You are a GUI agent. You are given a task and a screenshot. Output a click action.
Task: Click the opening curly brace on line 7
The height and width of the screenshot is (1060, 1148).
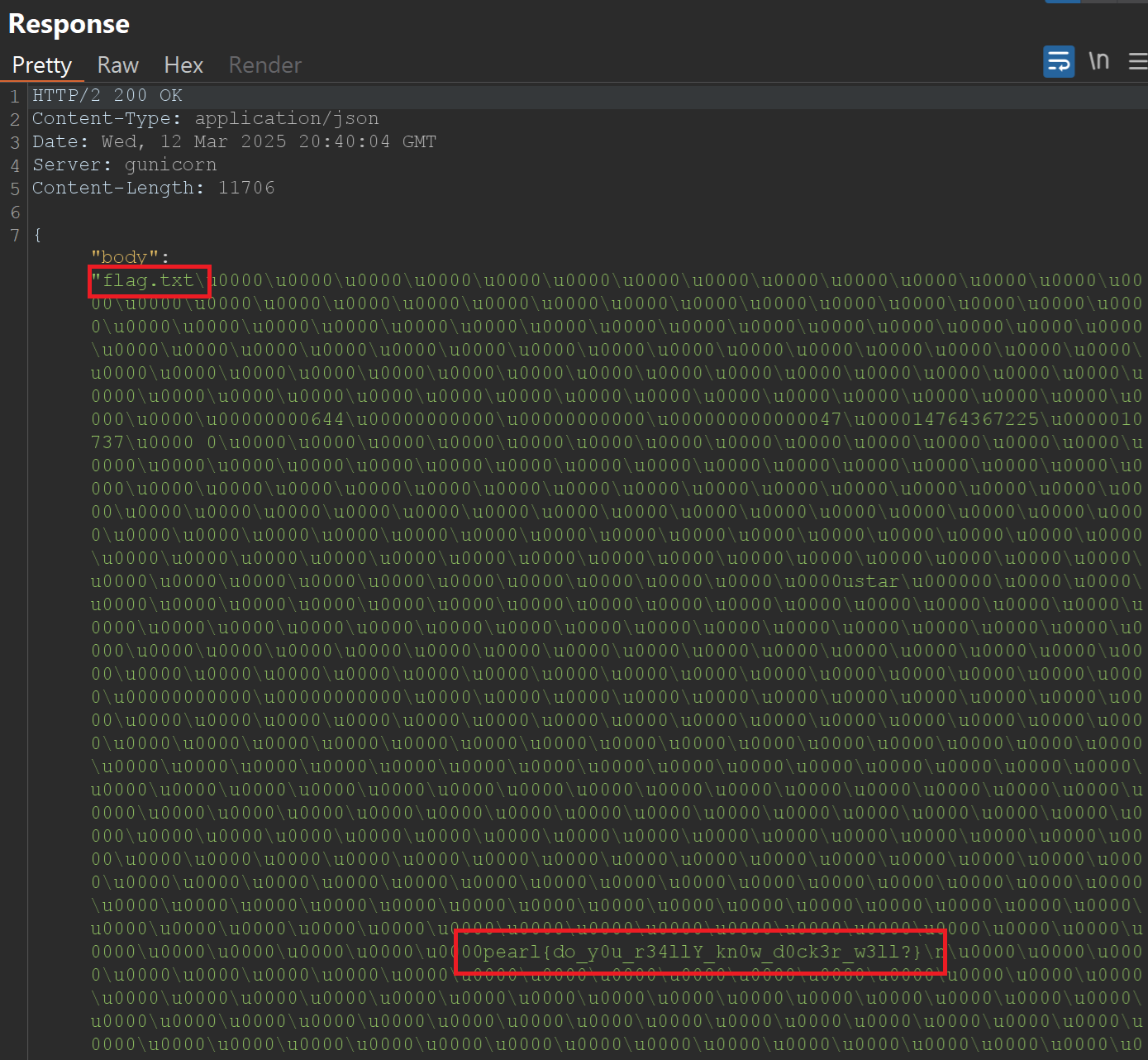click(x=37, y=236)
